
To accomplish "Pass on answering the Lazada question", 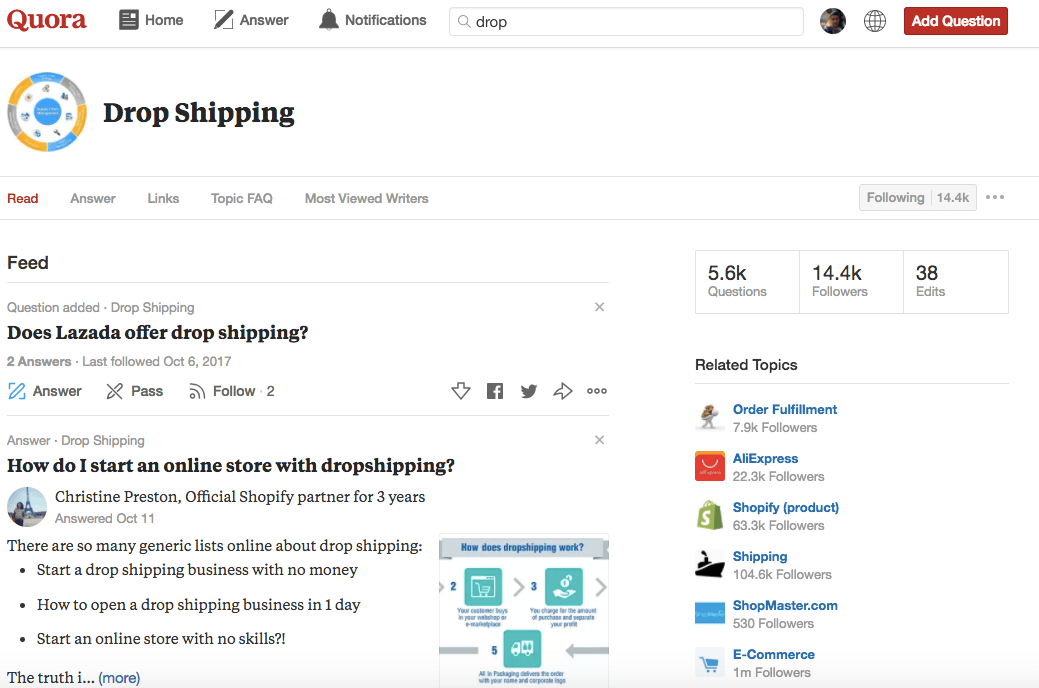I will 134,391.
